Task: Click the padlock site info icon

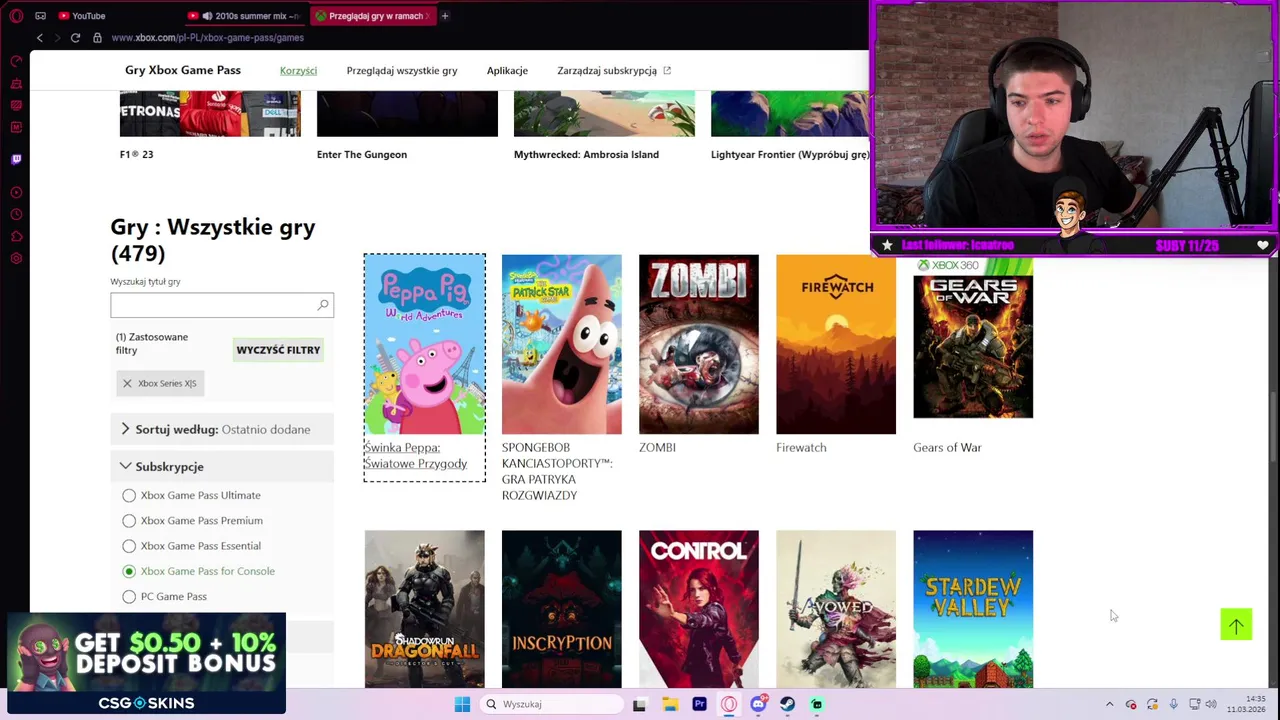Action: point(97,38)
